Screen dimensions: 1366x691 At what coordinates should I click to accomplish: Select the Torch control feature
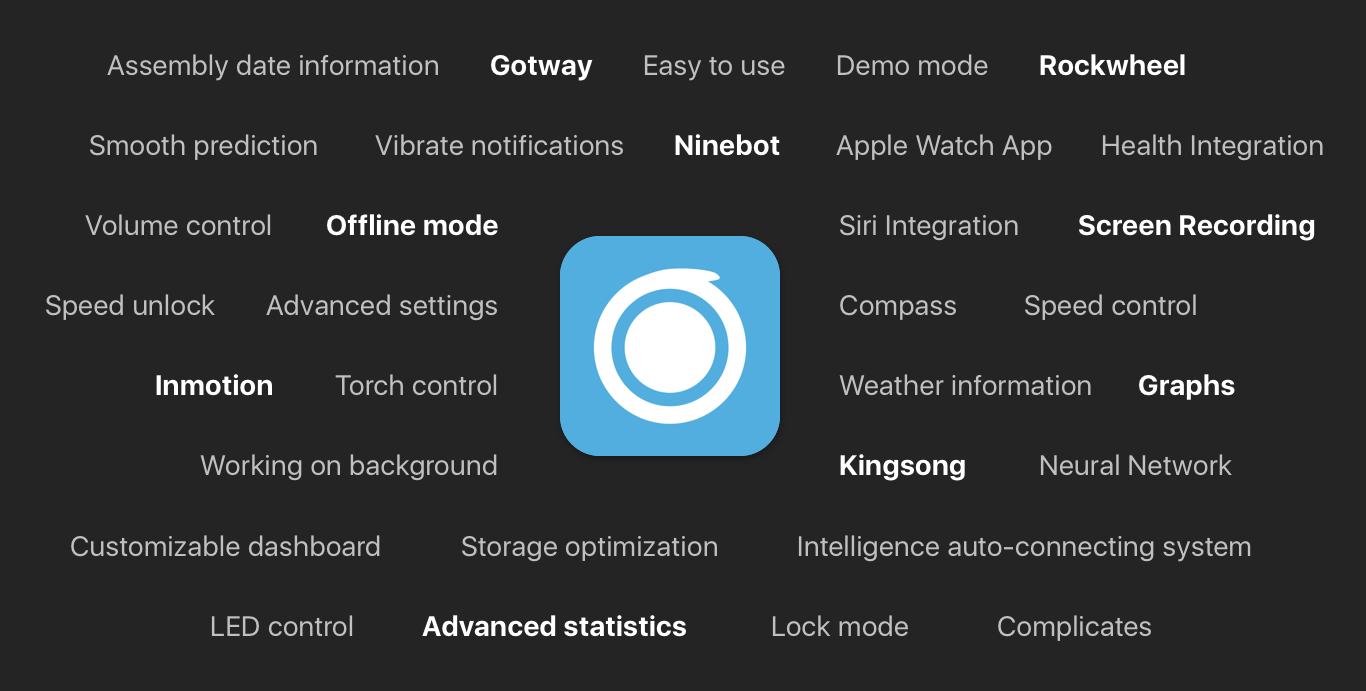click(416, 386)
